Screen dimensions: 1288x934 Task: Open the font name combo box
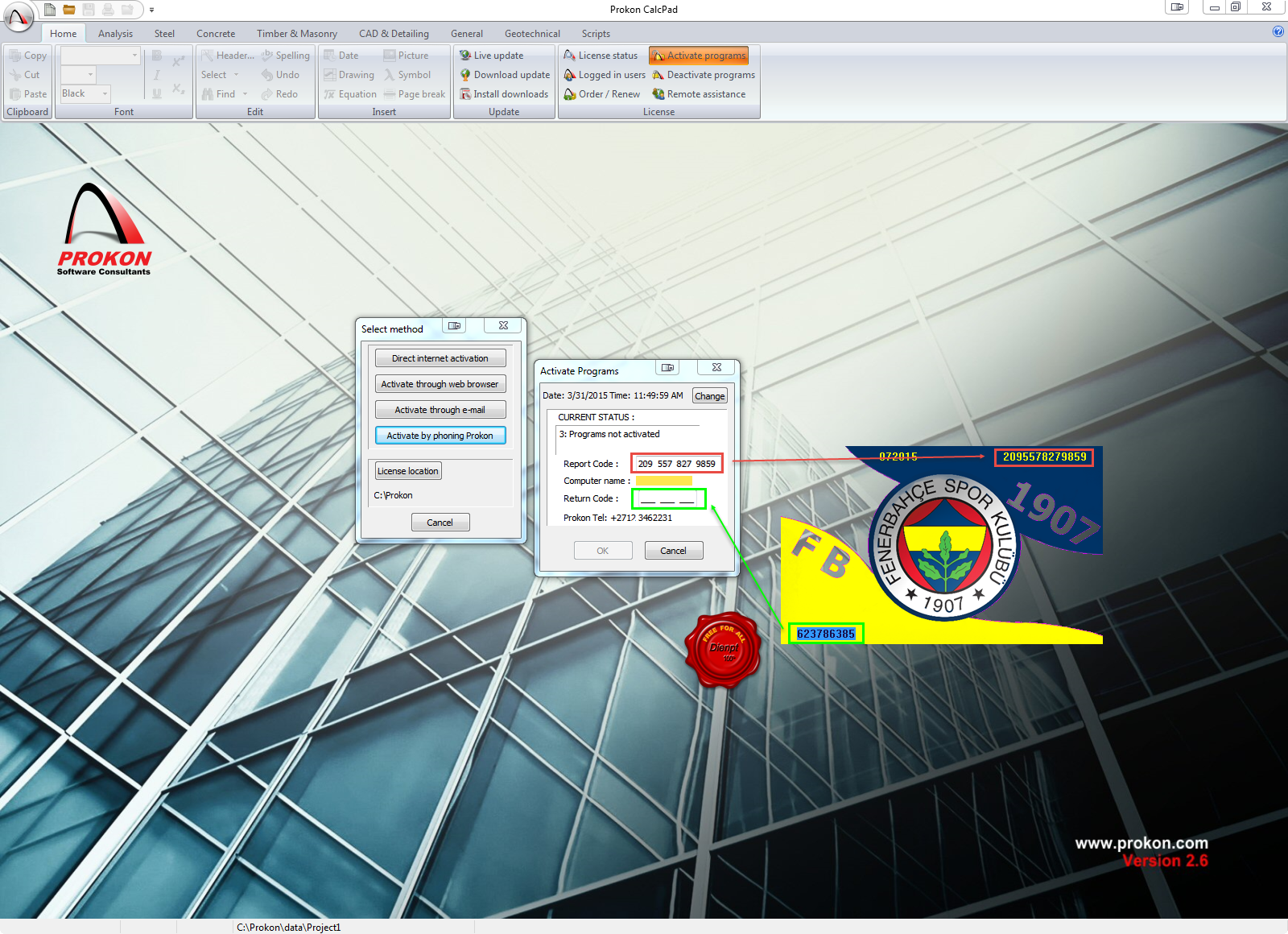coord(101,56)
